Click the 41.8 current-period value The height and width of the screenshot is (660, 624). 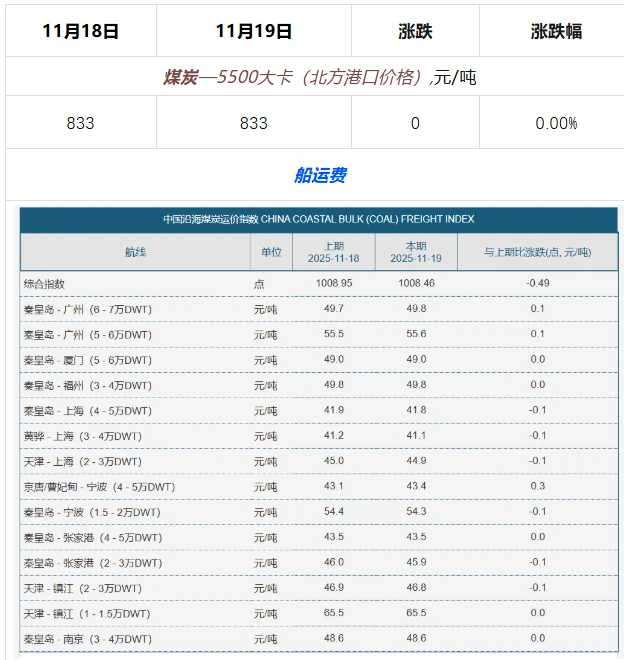click(x=416, y=410)
